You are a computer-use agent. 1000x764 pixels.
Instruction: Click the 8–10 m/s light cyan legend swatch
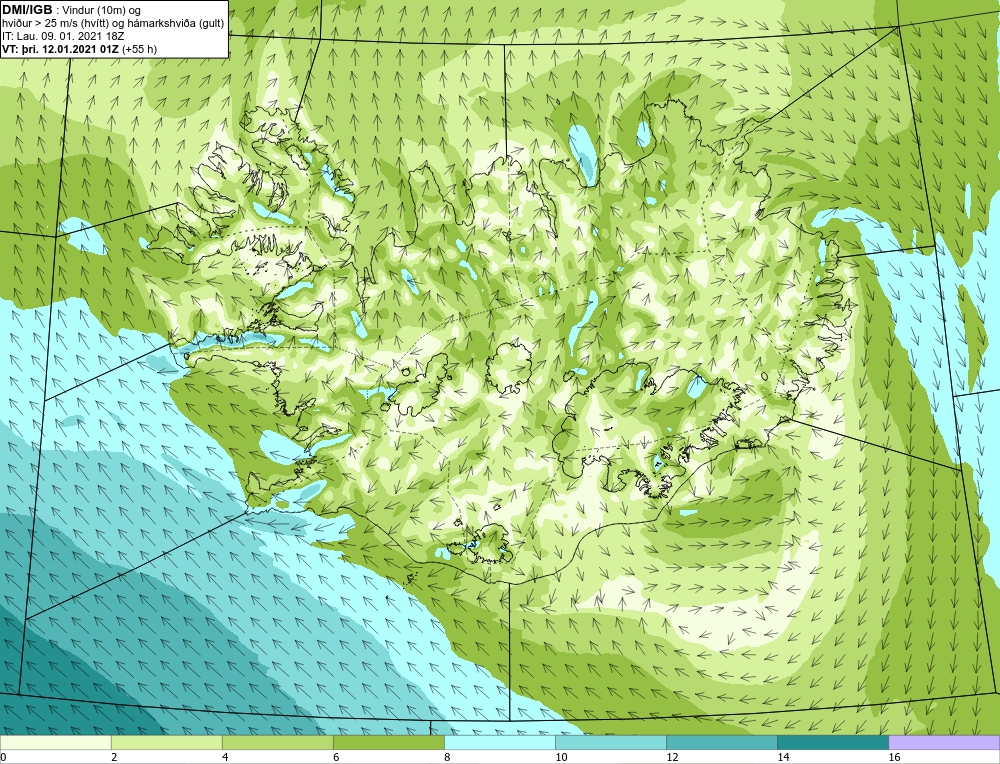click(x=500, y=742)
